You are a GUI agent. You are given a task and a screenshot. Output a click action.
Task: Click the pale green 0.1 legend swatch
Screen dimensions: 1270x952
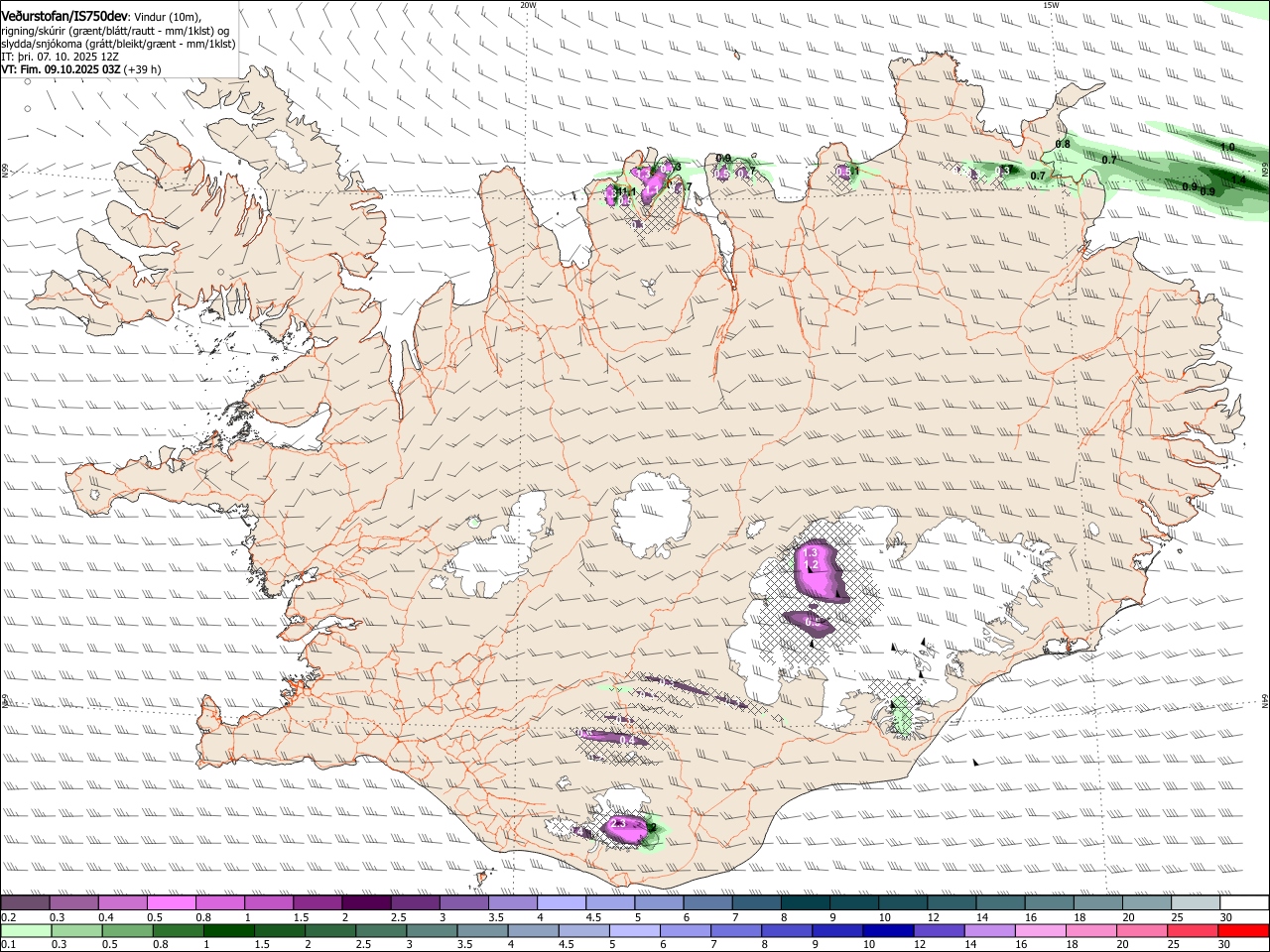25,930
